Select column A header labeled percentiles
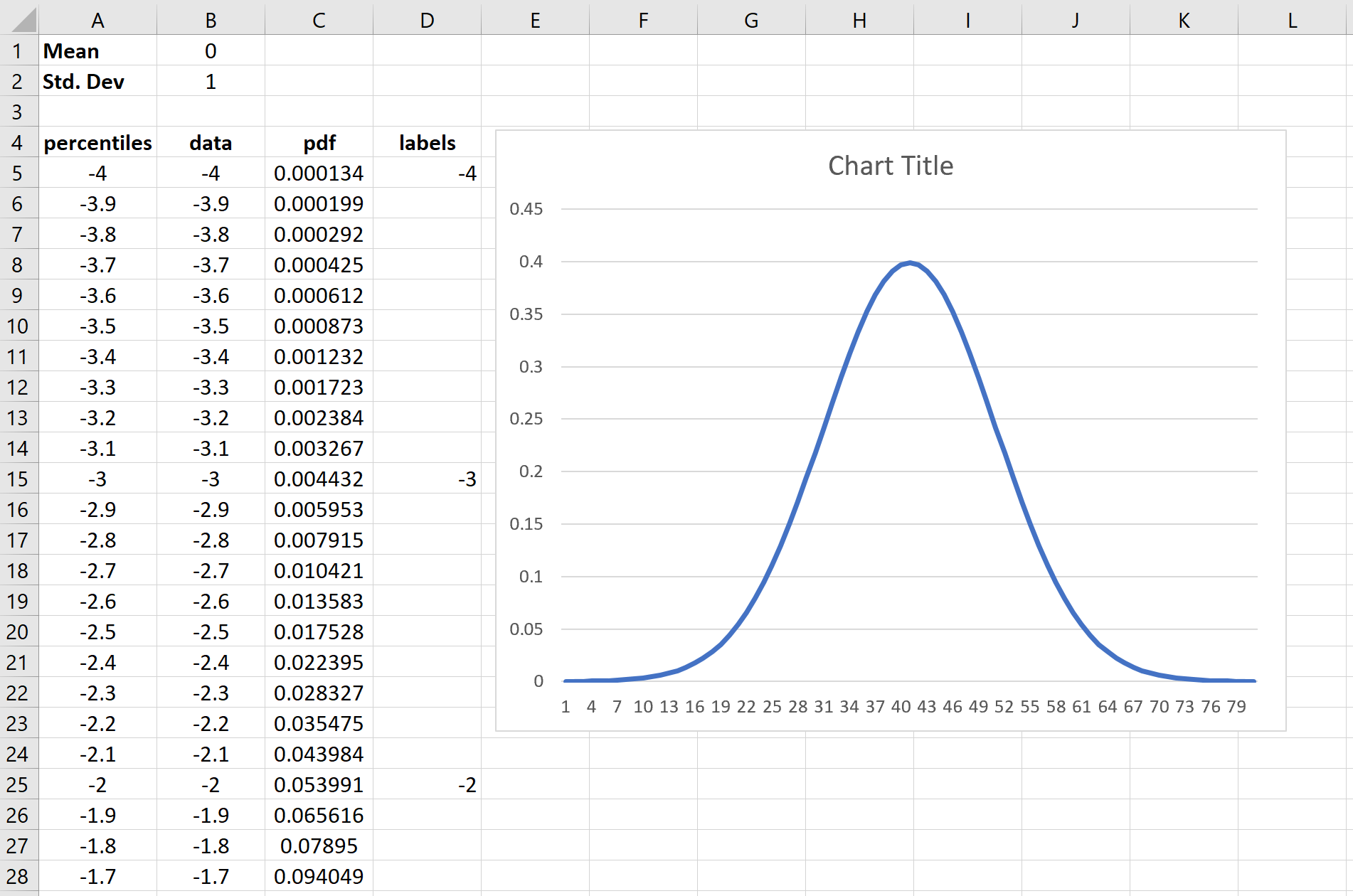This screenshot has height=896, width=1353. point(97,21)
